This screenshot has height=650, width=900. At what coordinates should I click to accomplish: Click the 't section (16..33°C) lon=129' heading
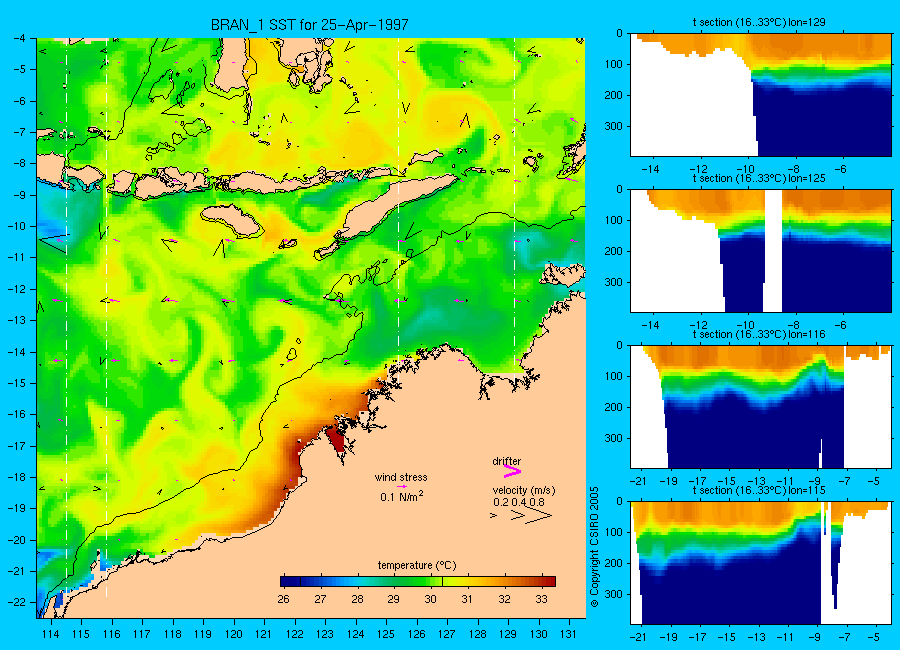759,22
